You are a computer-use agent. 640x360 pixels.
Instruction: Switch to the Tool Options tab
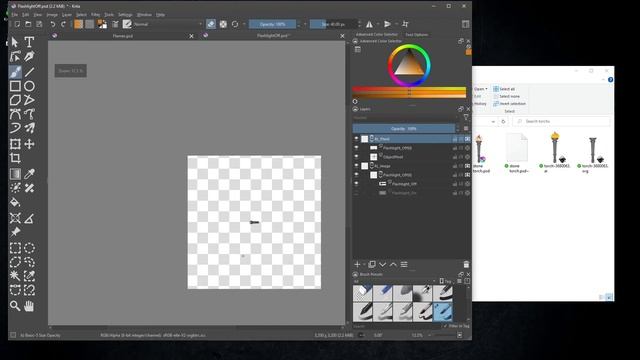point(417,35)
